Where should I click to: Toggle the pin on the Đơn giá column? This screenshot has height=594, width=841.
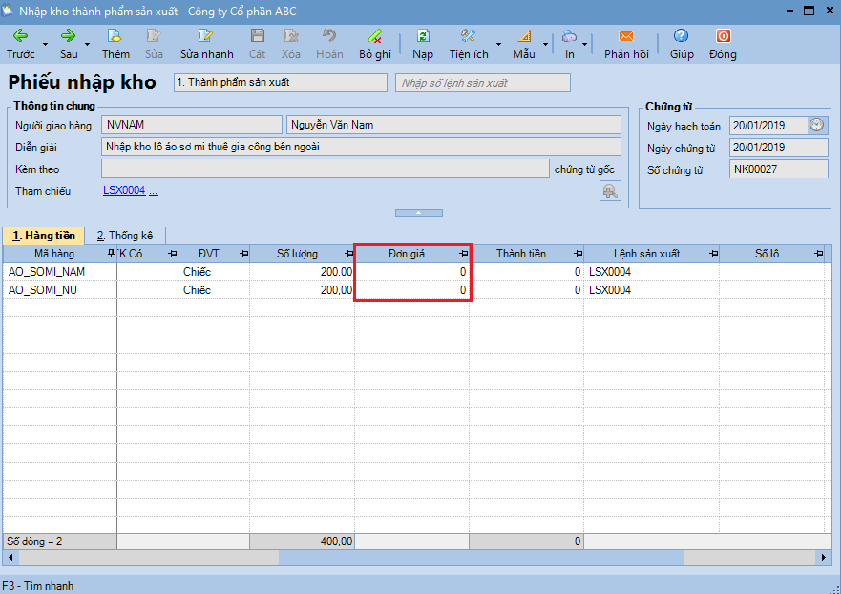click(x=463, y=254)
